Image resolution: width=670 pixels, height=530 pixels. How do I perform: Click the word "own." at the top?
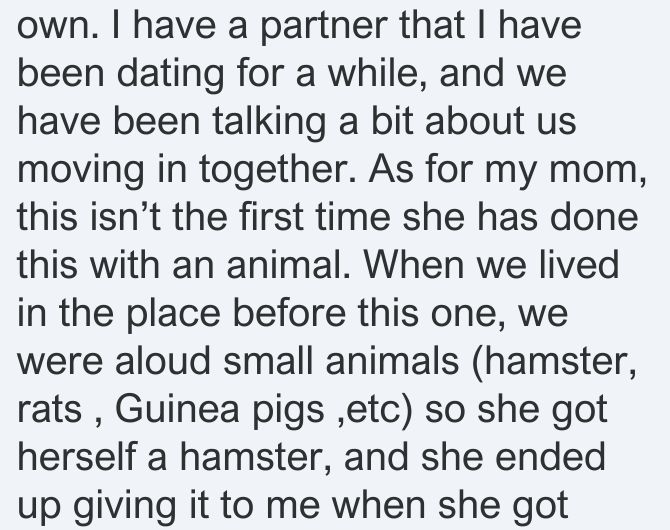pos(58,27)
